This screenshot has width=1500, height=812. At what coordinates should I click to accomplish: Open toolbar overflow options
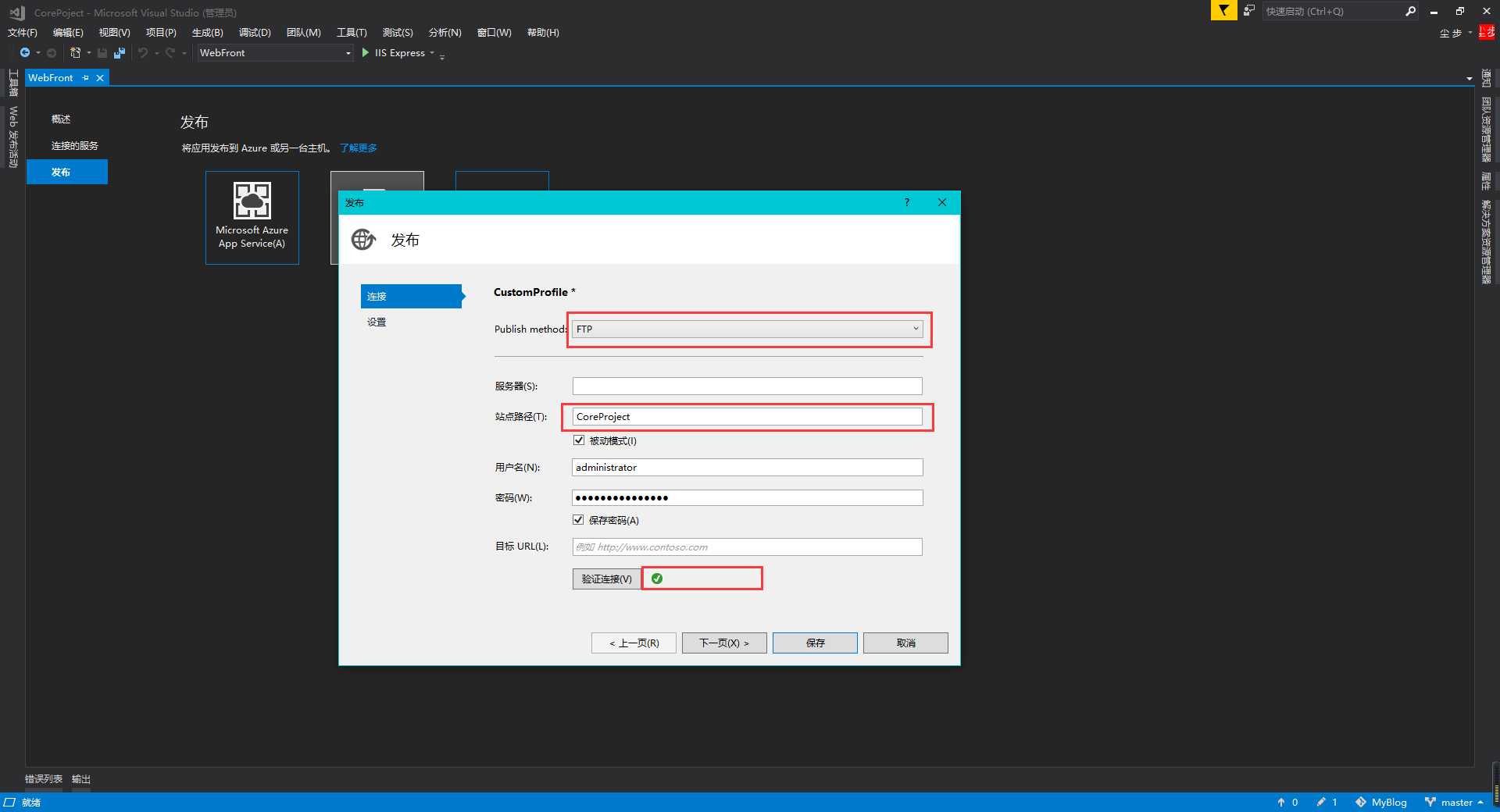tap(442, 55)
